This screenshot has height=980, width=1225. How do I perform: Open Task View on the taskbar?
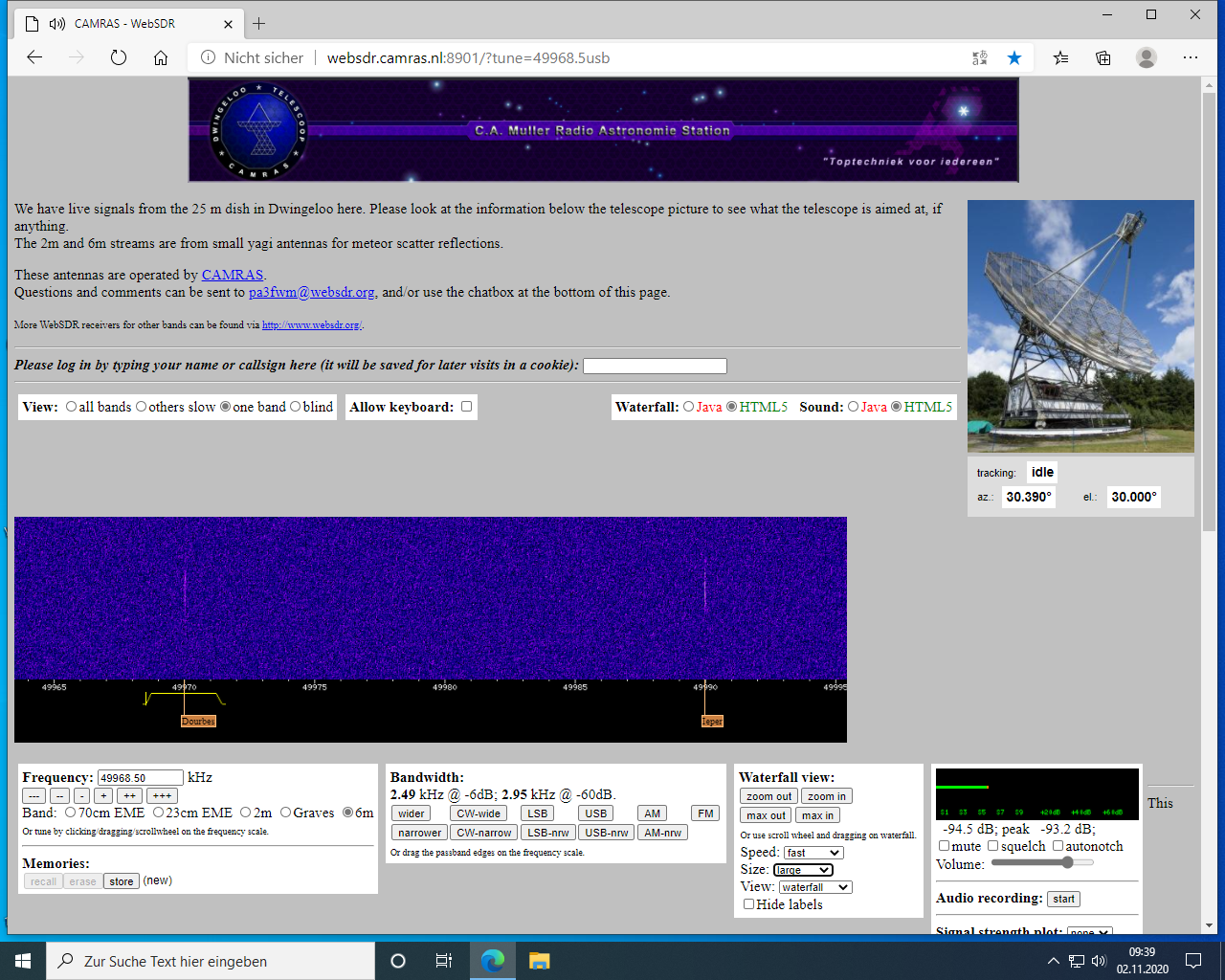pyautogui.click(x=444, y=961)
